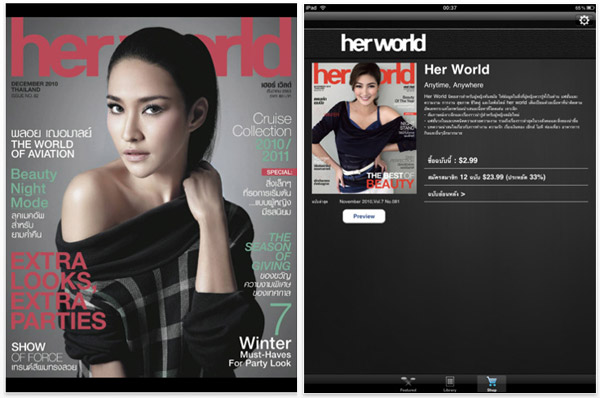Click the red 'SPECIAL' label on cover
The width and height of the screenshot is (600, 398).
[x=279, y=172]
